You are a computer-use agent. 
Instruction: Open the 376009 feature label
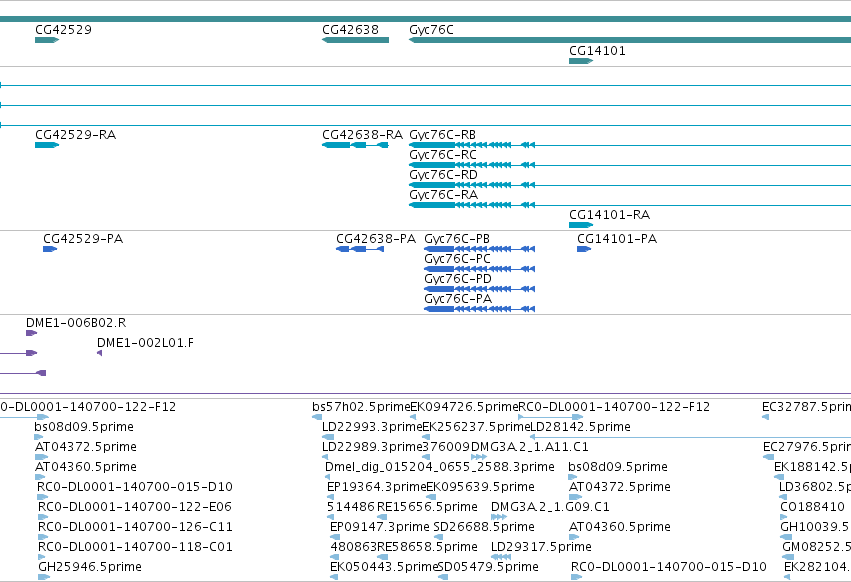click(x=446, y=447)
